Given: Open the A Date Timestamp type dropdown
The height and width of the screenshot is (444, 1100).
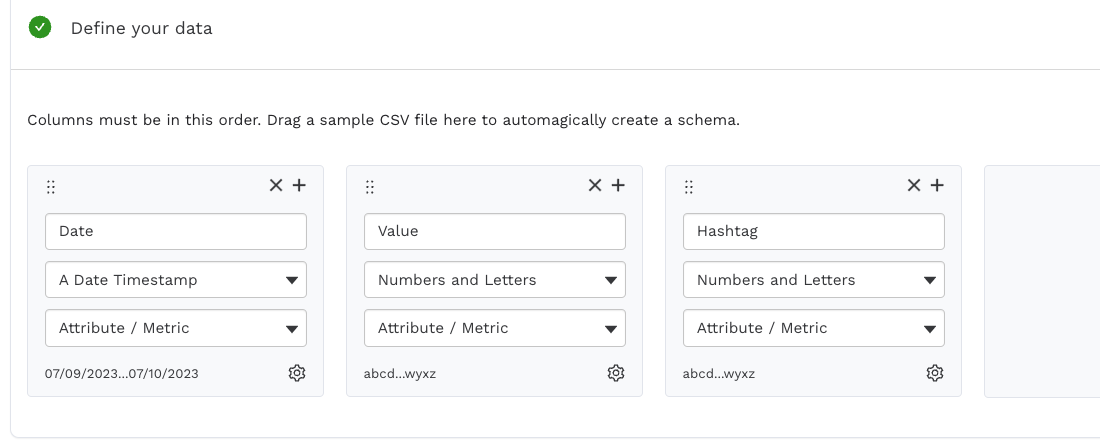Looking at the screenshot, I should 176,280.
